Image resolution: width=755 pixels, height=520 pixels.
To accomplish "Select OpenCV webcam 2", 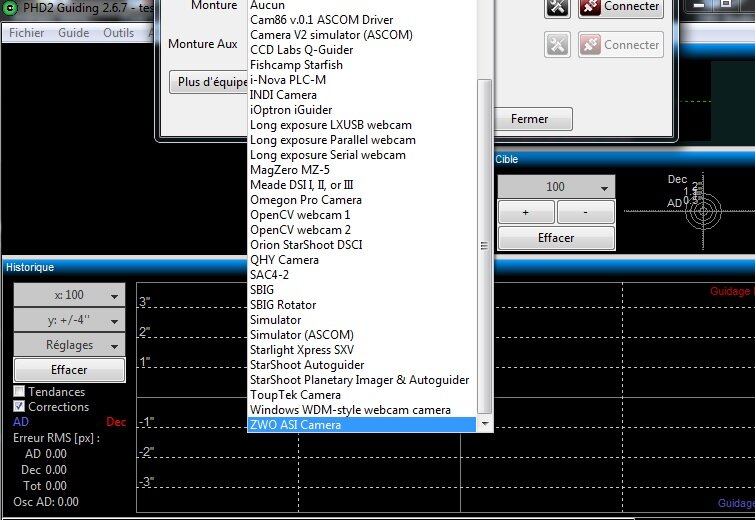I will point(362,230).
